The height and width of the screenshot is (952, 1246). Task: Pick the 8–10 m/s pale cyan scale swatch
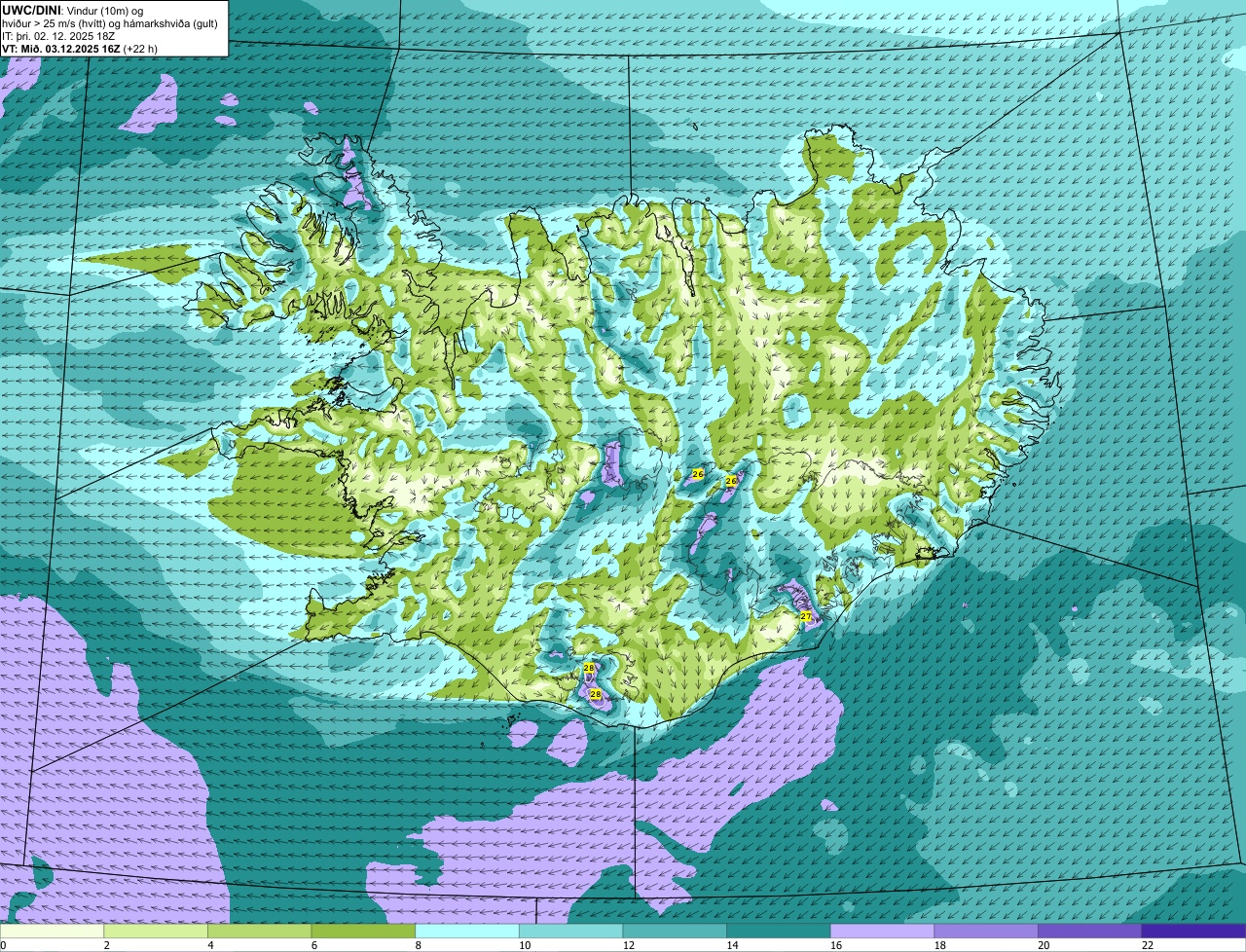click(x=467, y=931)
